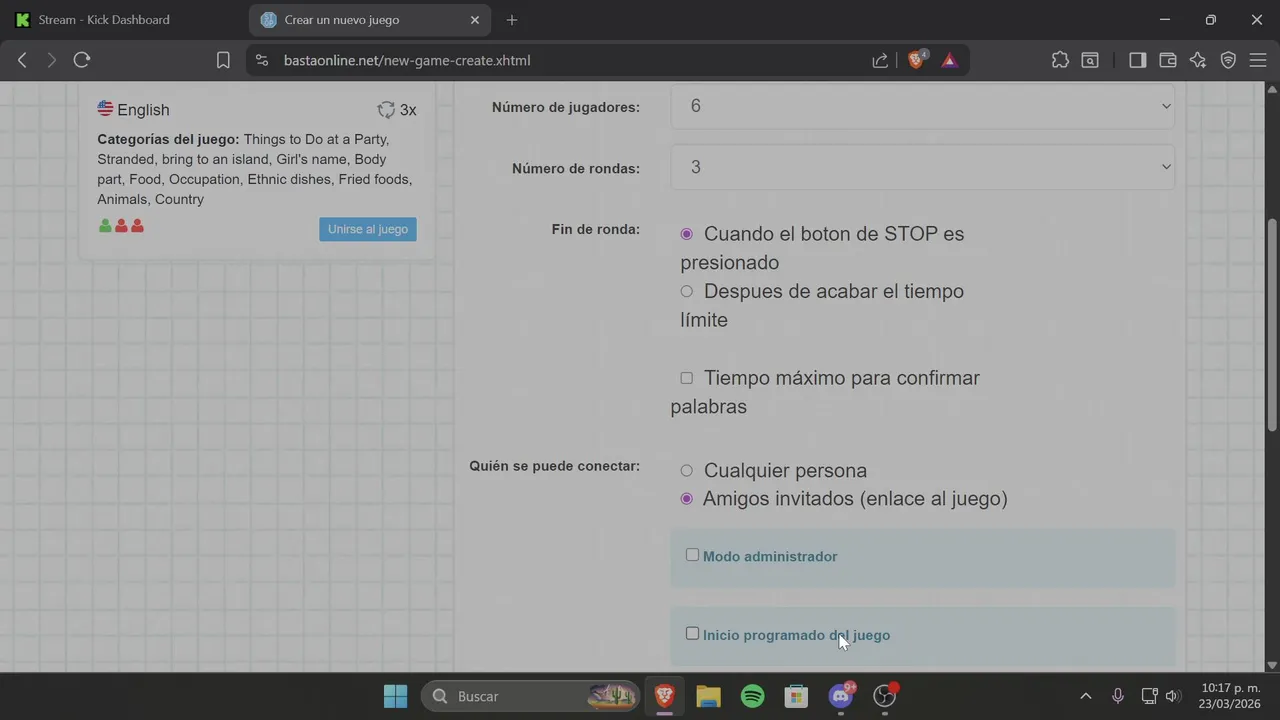
Task: Click the 'Inicio programado del juego' label
Action: [796, 635]
